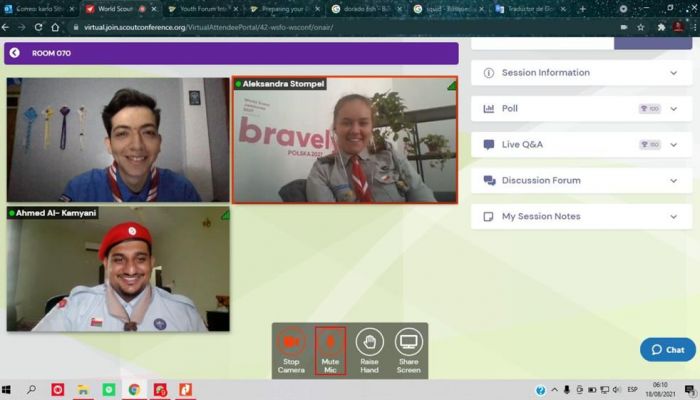Click the Poll bar chart icon

[489, 108]
